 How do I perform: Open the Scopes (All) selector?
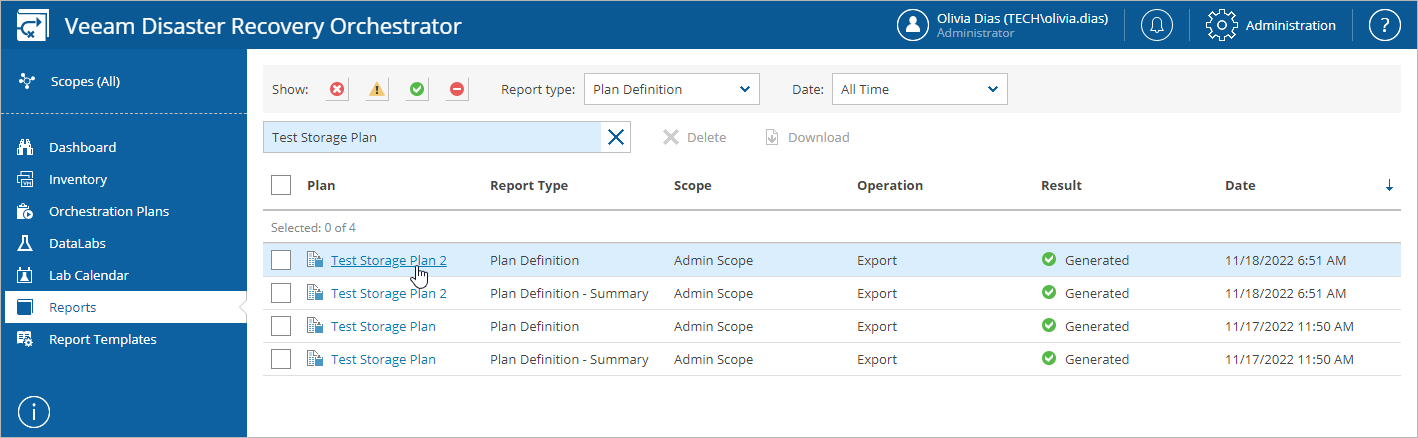pos(84,81)
